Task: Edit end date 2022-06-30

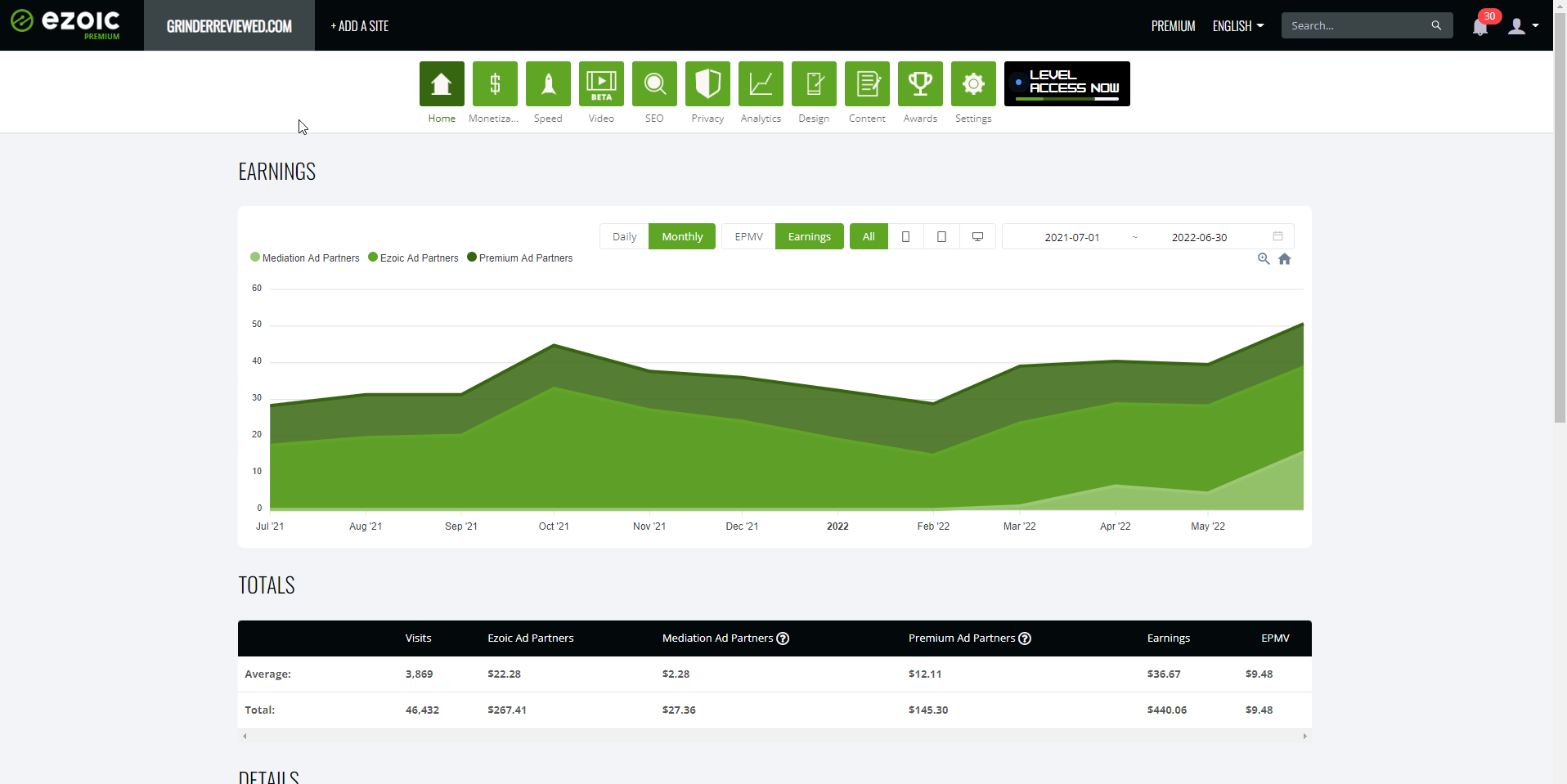Action: click(x=1199, y=237)
